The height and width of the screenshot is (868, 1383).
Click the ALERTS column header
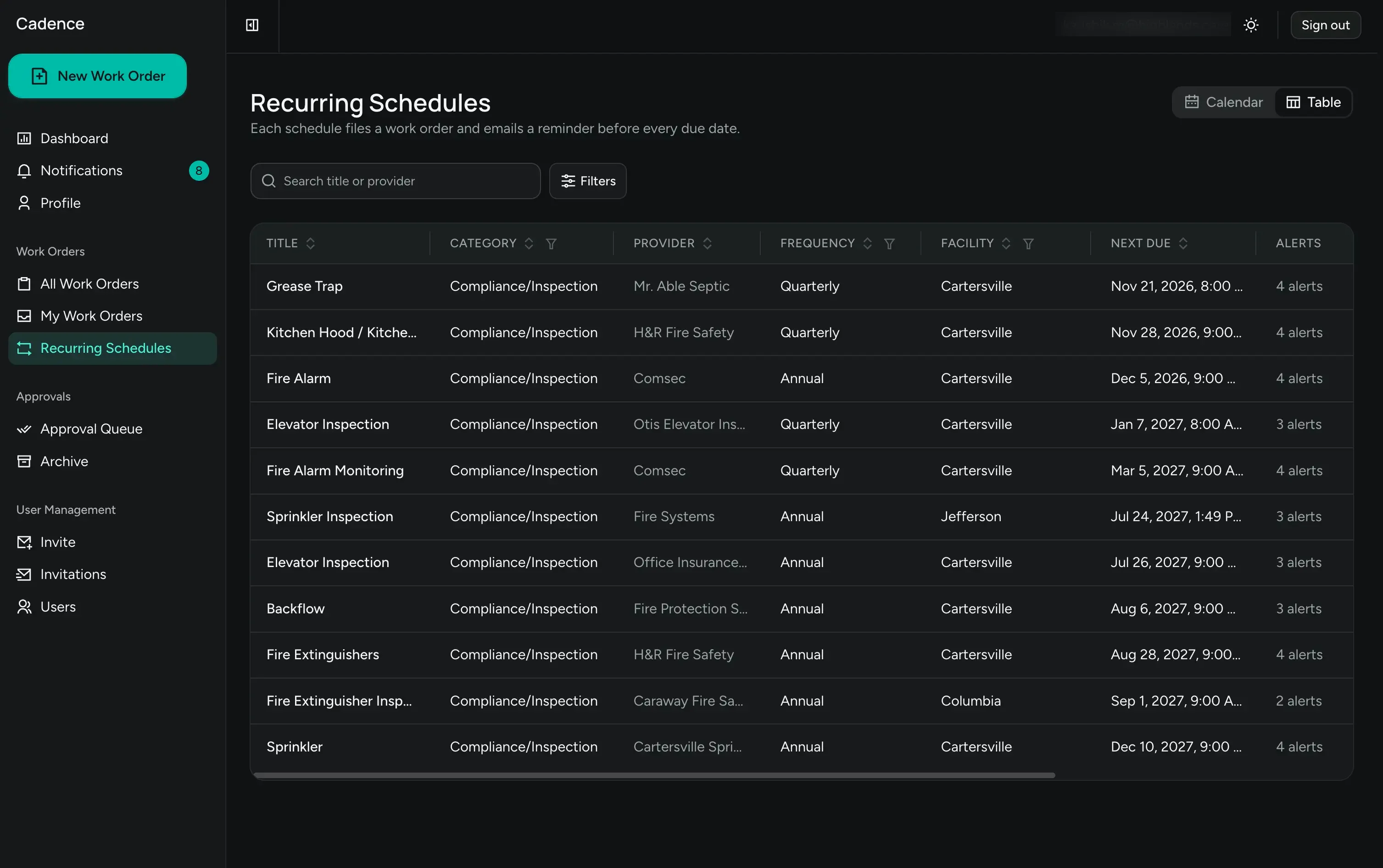(x=1298, y=244)
